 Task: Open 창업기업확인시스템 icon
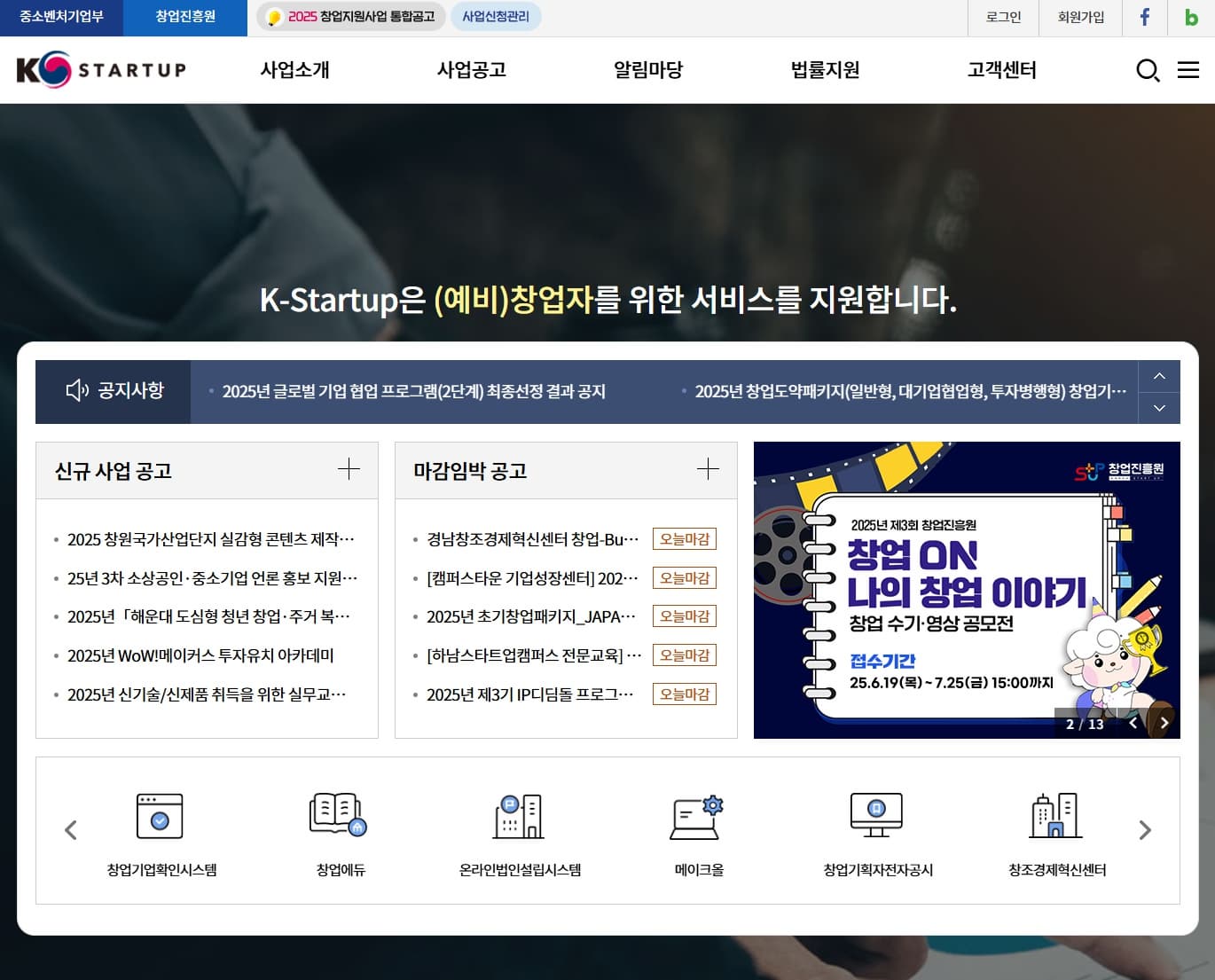click(160, 816)
